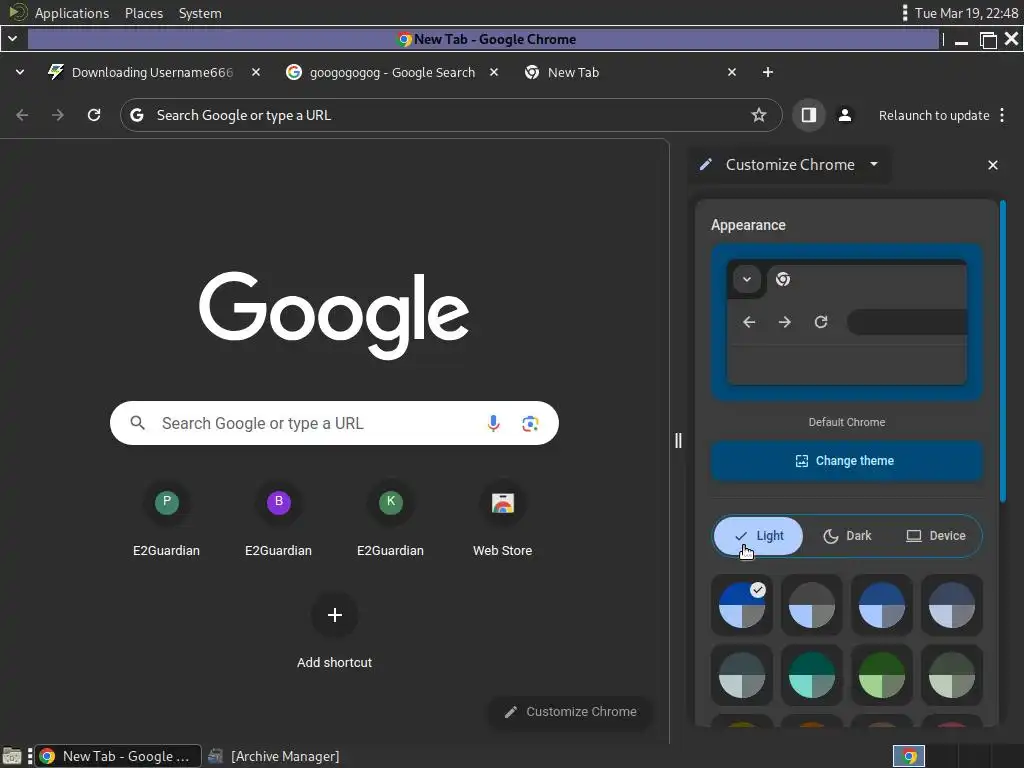1024x768 pixels.
Task: Start voice search with microphone icon
Action: tap(494, 423)
